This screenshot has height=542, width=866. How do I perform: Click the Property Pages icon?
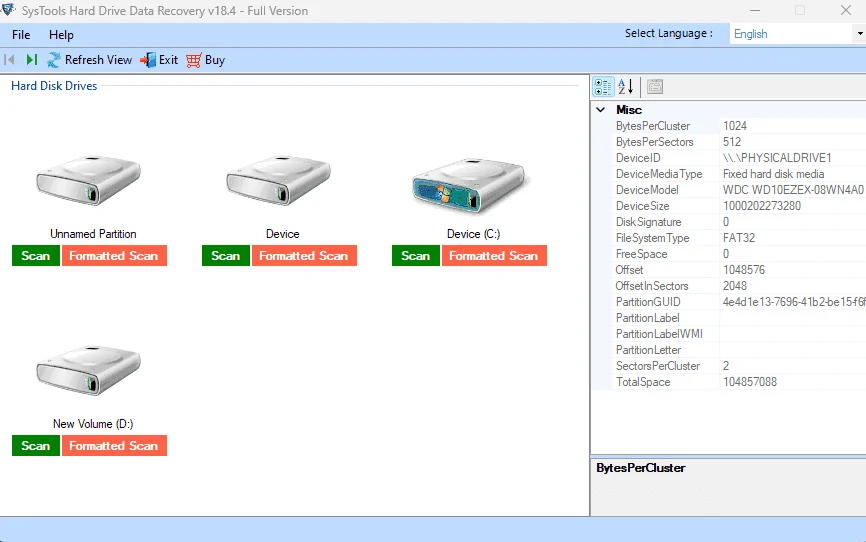(655, 87)
